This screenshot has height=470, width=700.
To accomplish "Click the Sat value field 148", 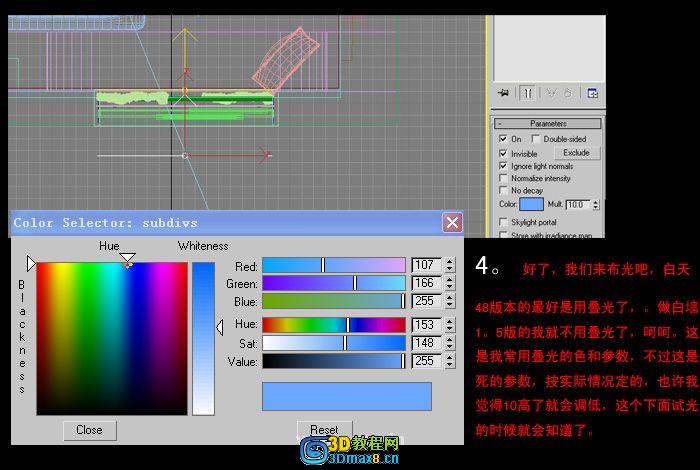I will [427, 343].
